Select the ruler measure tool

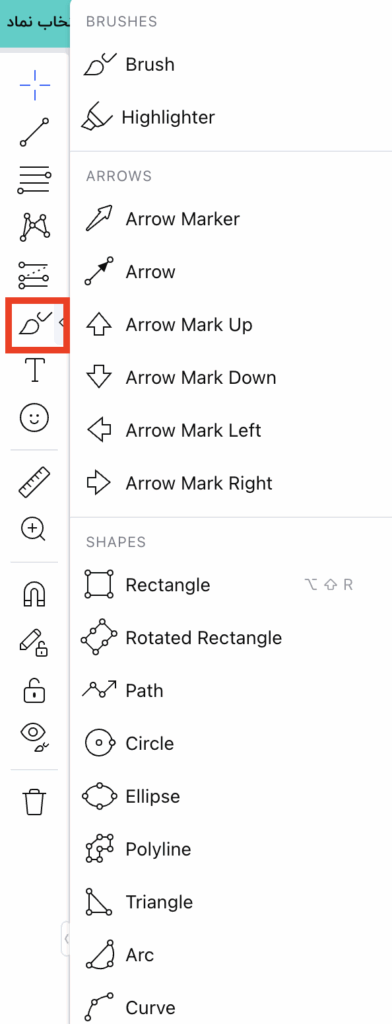pos(34,483)
